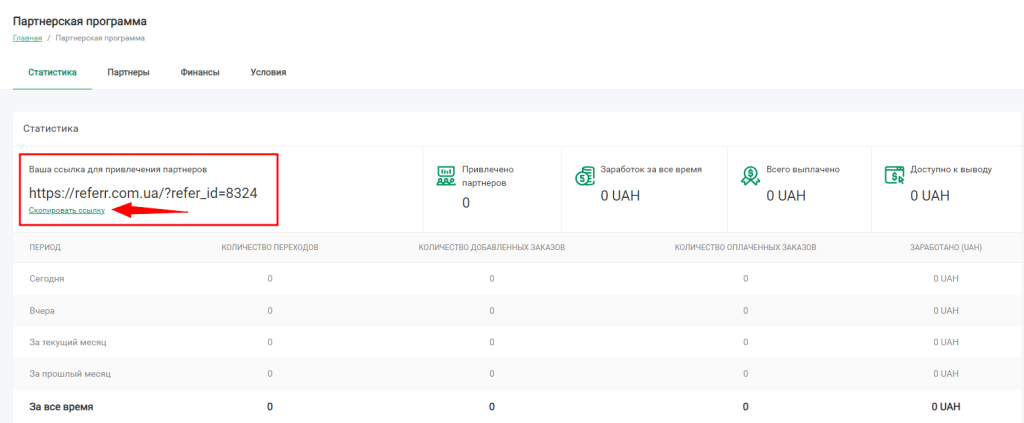Switch to the Партнеры tab
This screenshot has width=1024, height=423.
pos(128,72)
